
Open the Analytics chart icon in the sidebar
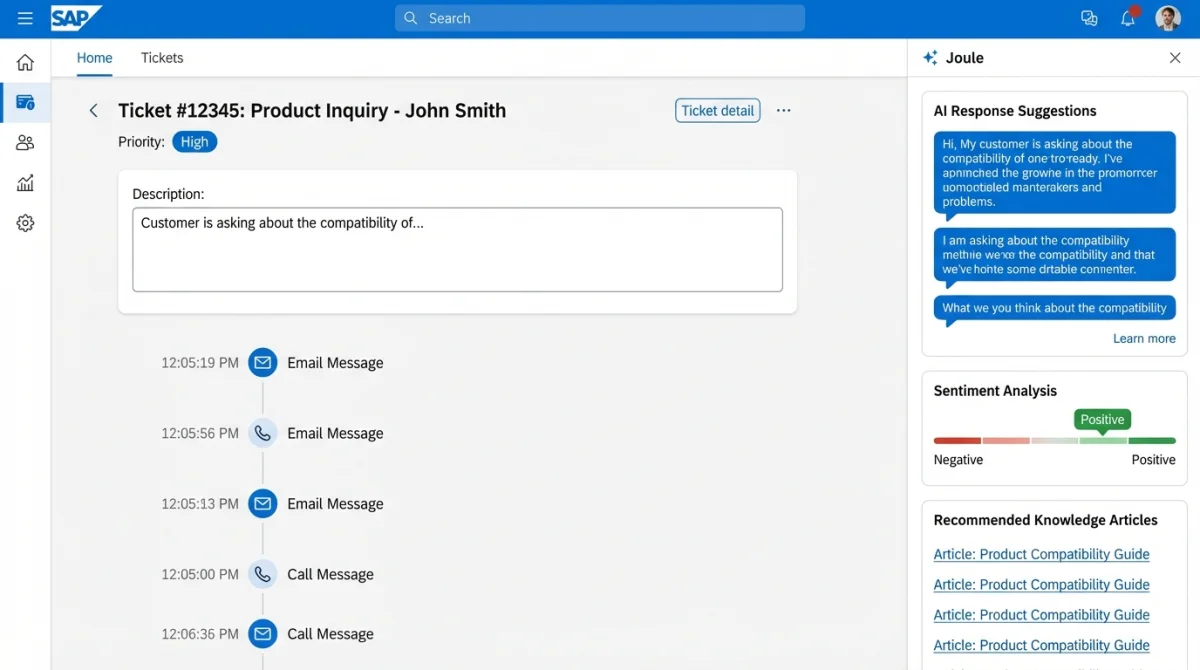point(25,182)
